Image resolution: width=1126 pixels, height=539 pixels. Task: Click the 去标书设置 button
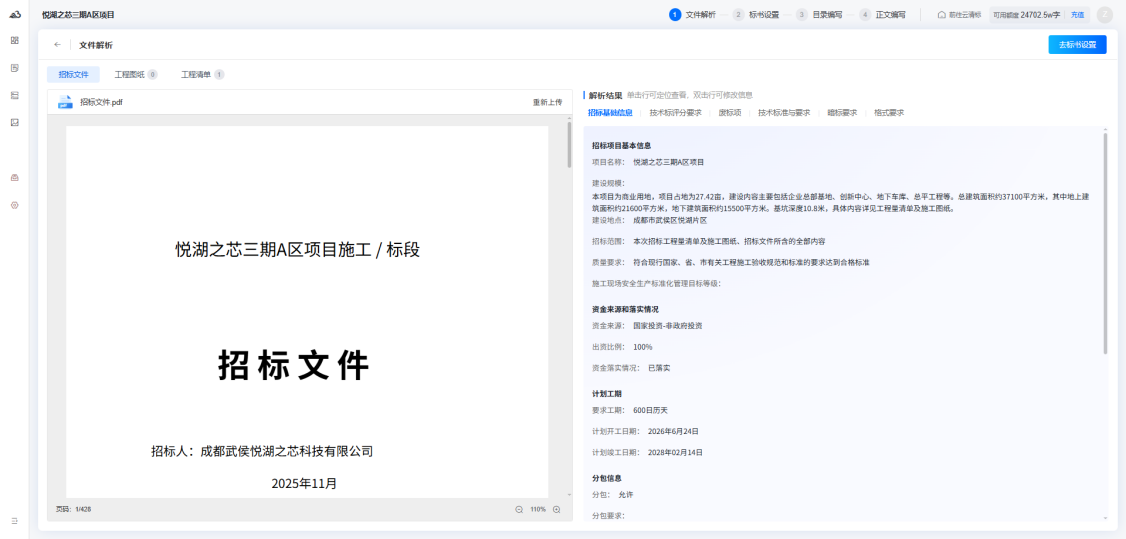point(1077,44)
